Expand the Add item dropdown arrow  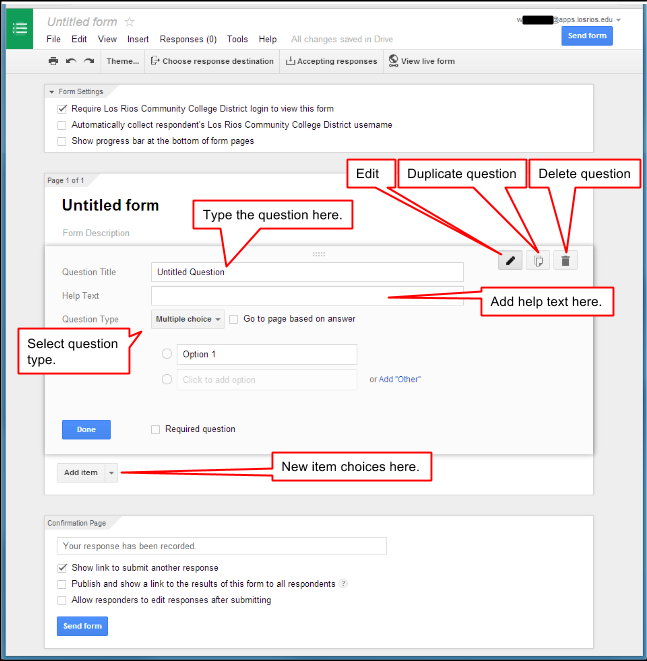point(112,472)
